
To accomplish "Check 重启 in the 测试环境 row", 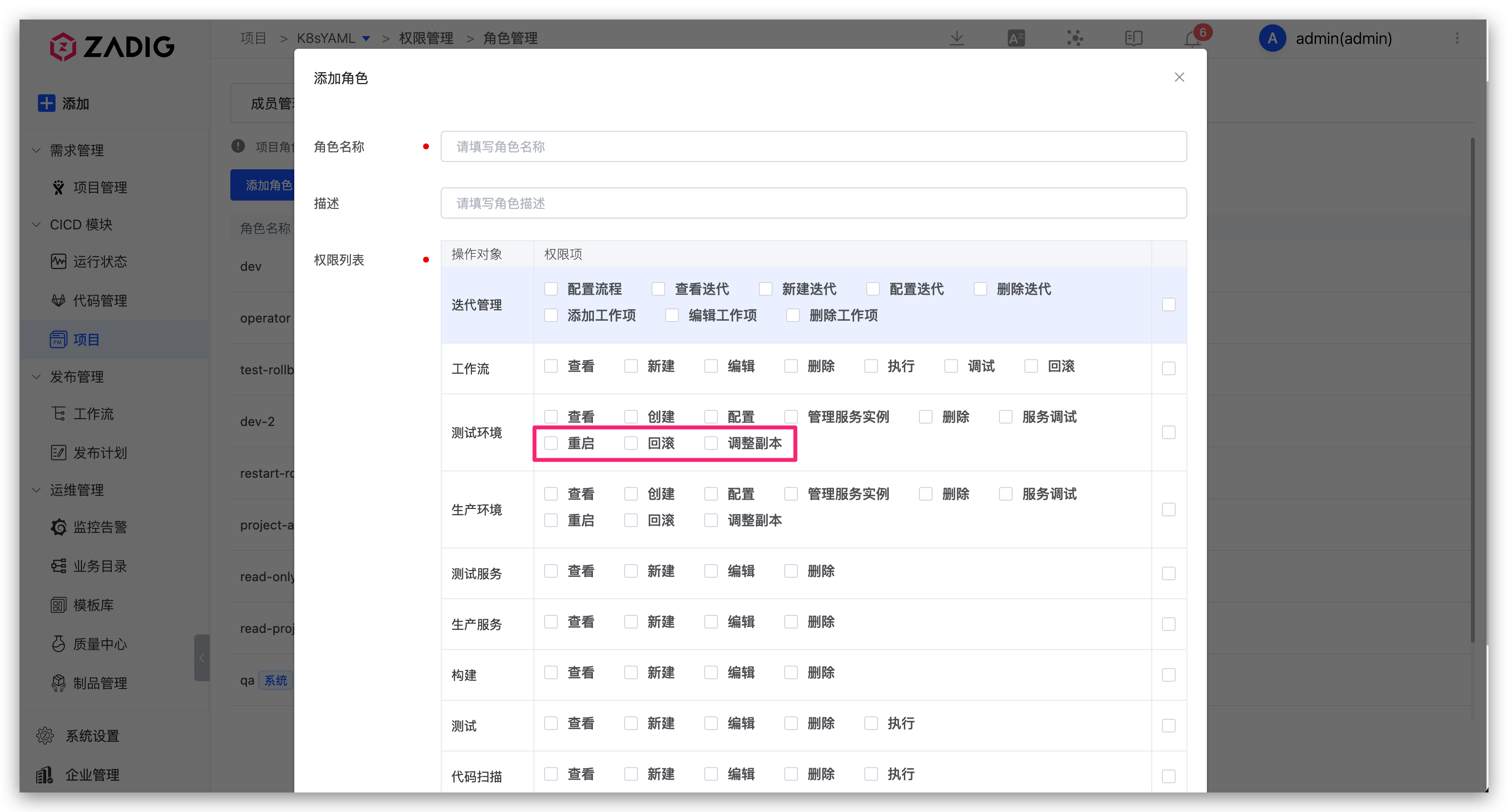I will click(x=551, y=443).
